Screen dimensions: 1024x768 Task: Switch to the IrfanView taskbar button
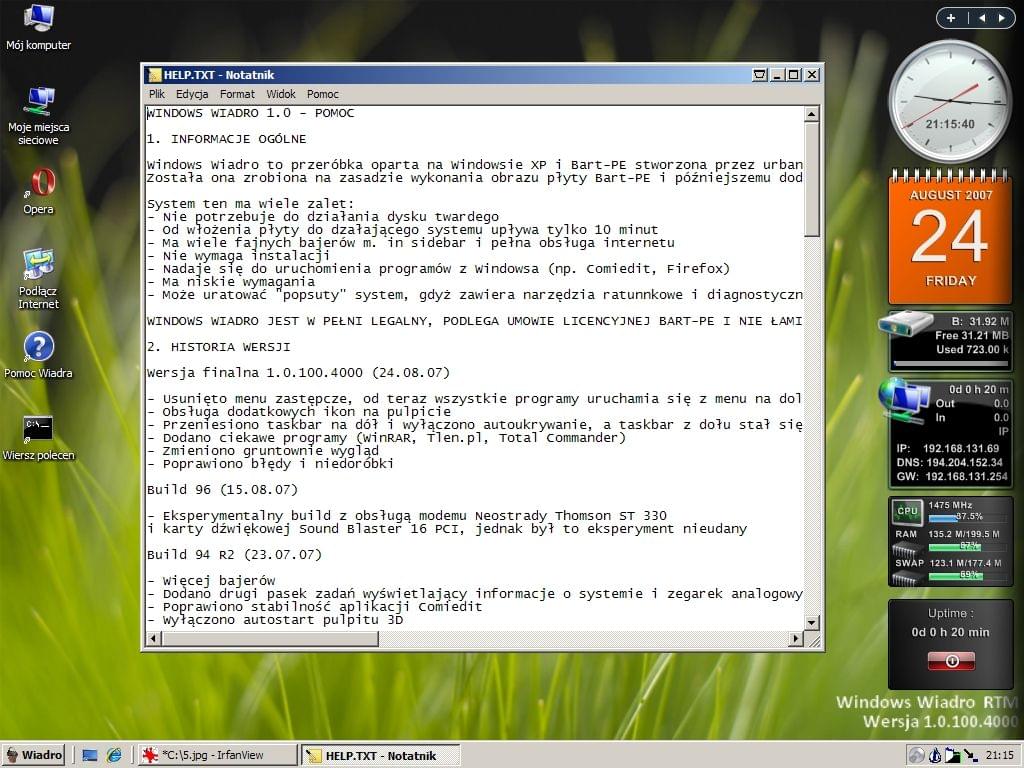[217, 756]
